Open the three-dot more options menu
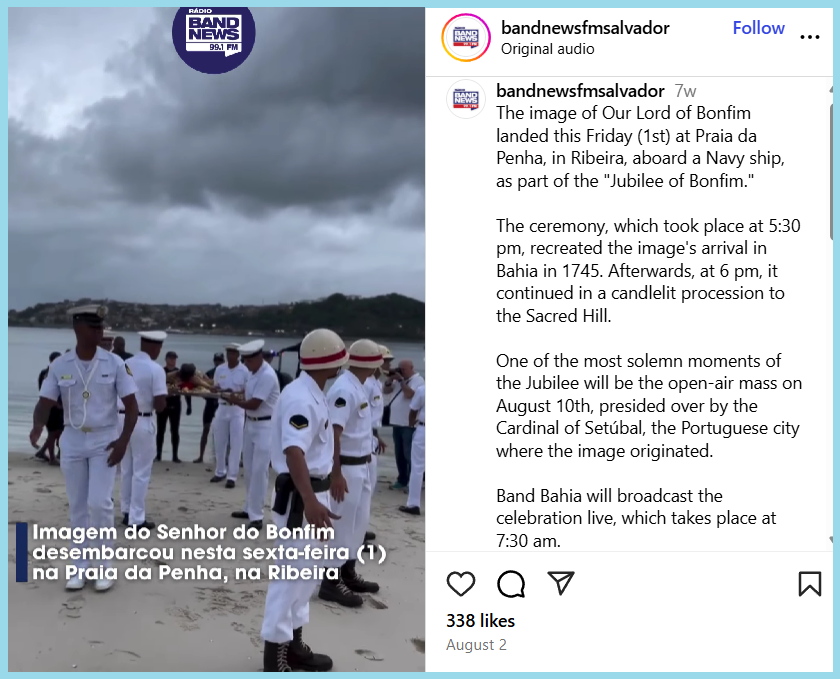The height and width of the screenshot is (679, 840). point(809,37)
